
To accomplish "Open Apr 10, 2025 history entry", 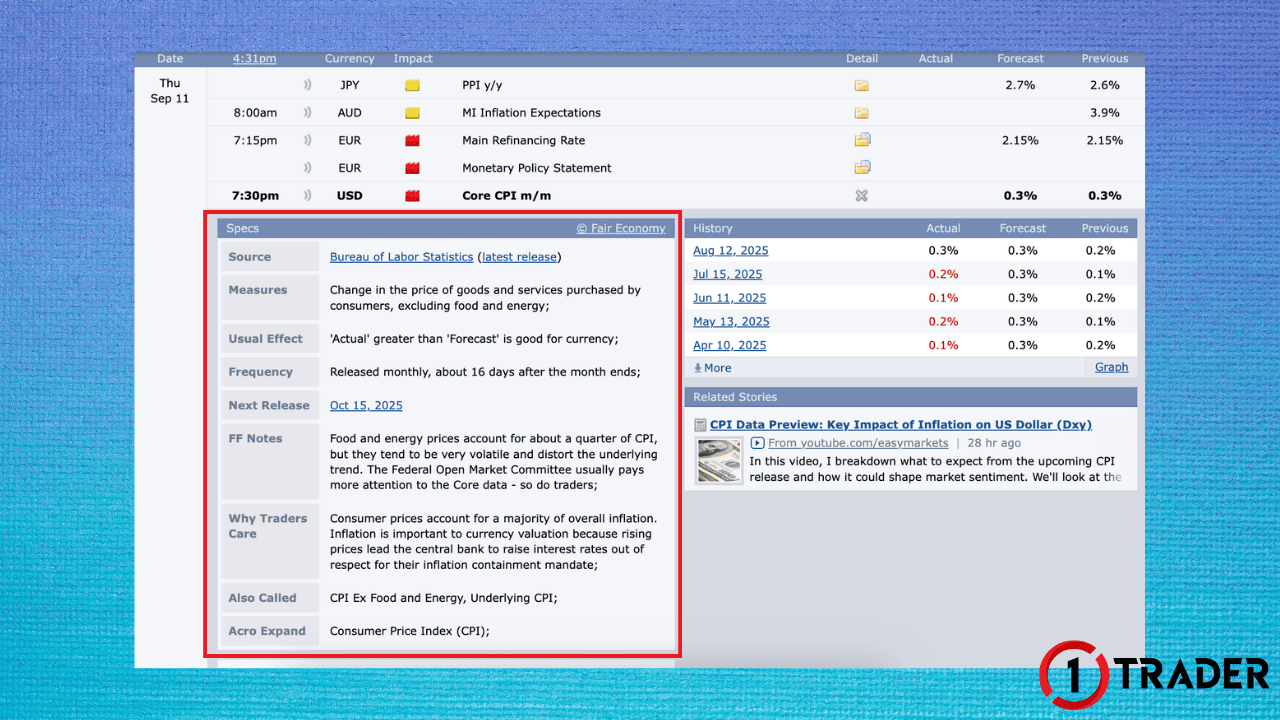I will point(730,345).
